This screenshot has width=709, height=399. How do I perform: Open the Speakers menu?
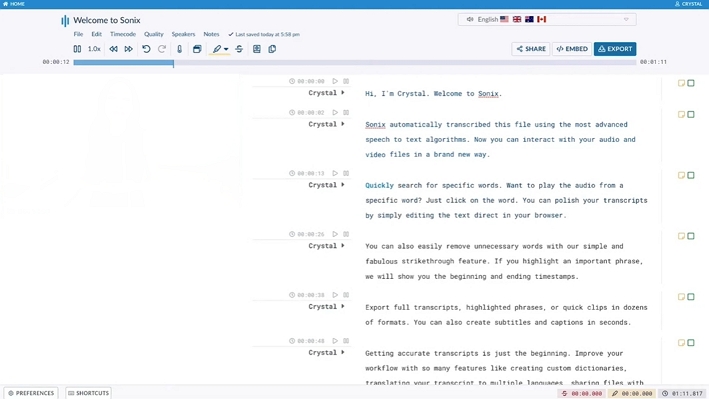[x=183, y=34]
